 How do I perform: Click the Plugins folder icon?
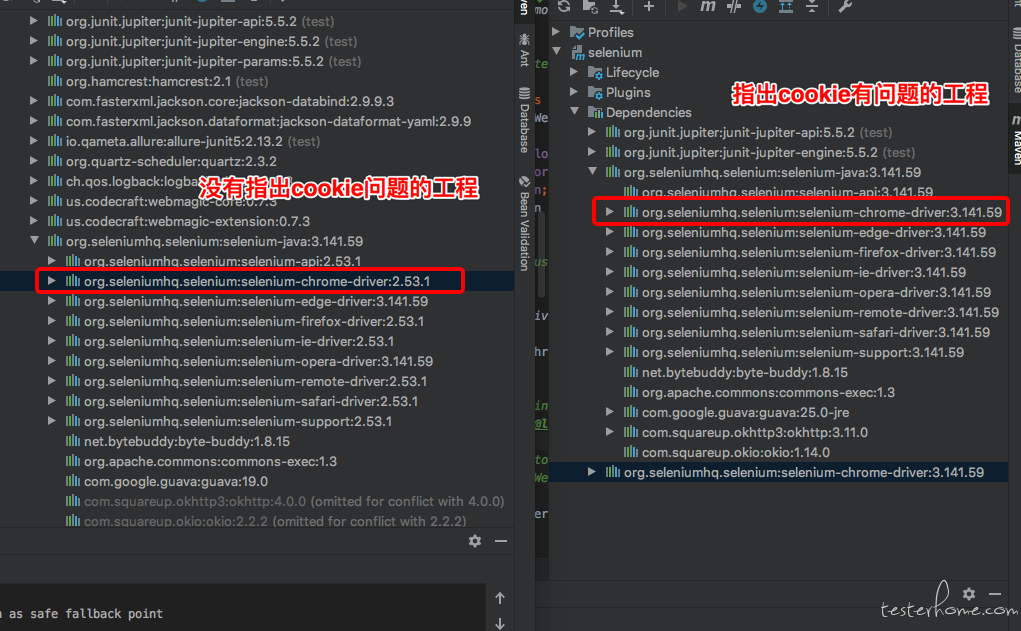coord(595,92)
